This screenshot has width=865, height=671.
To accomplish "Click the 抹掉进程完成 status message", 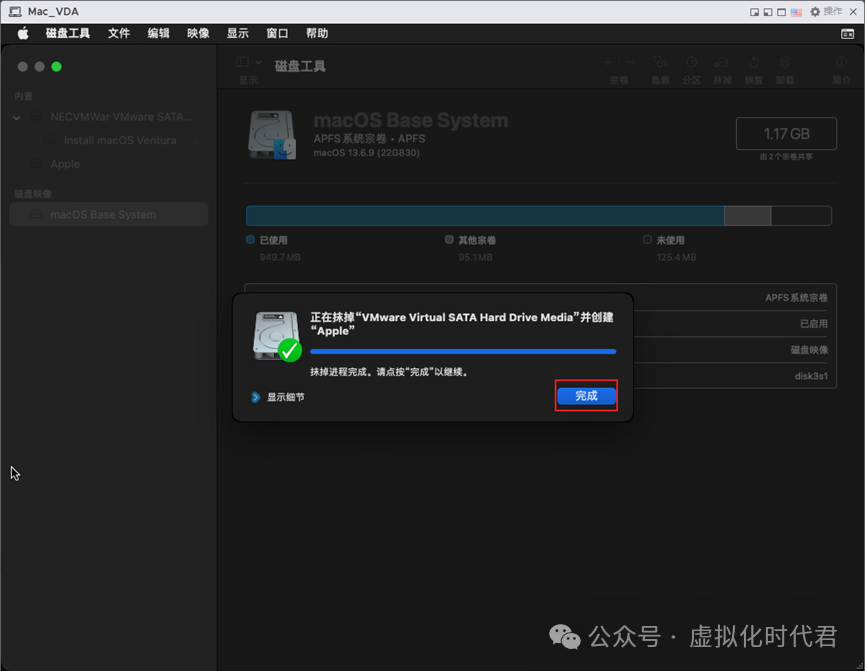I will pyautogui.click(x=389, y=372).
